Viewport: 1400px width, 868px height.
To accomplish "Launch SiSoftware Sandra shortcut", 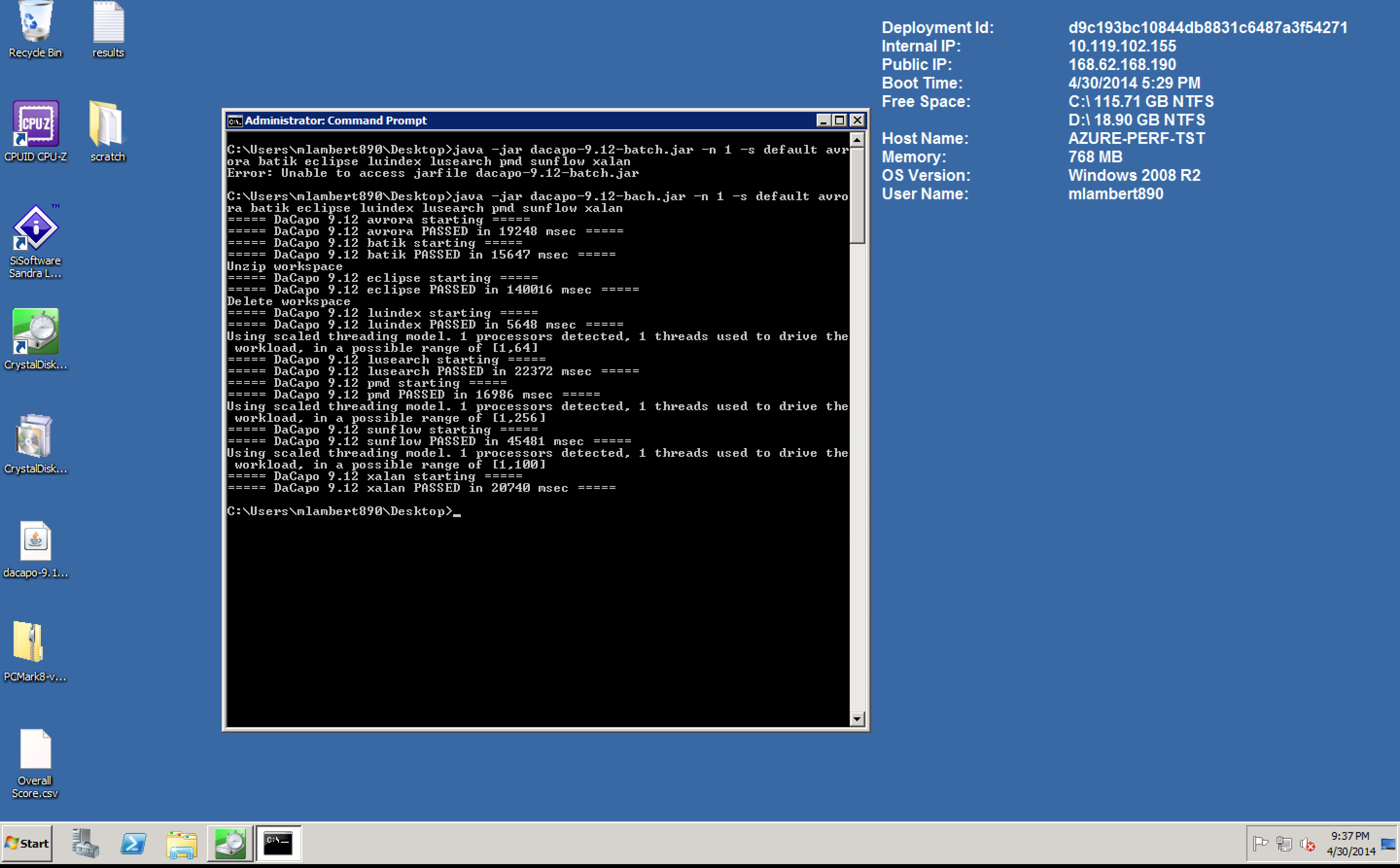I will [x=35, y=228].
